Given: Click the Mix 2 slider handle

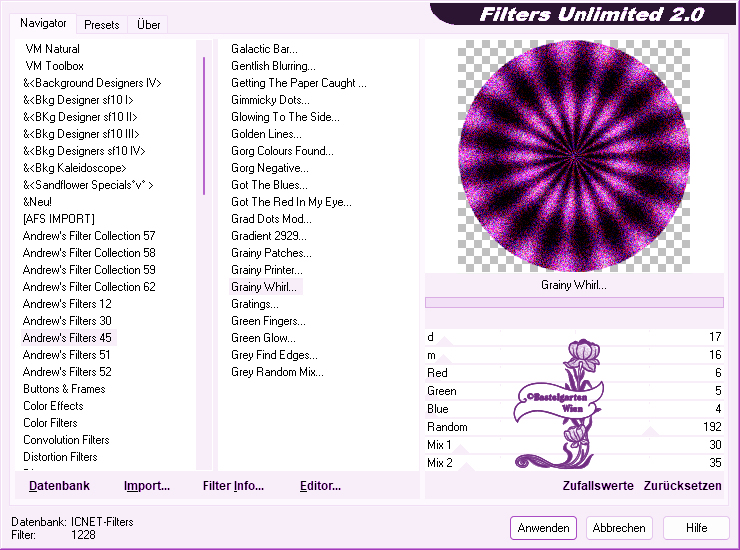Looking at the screenshot, I should [x=467, y=466].
